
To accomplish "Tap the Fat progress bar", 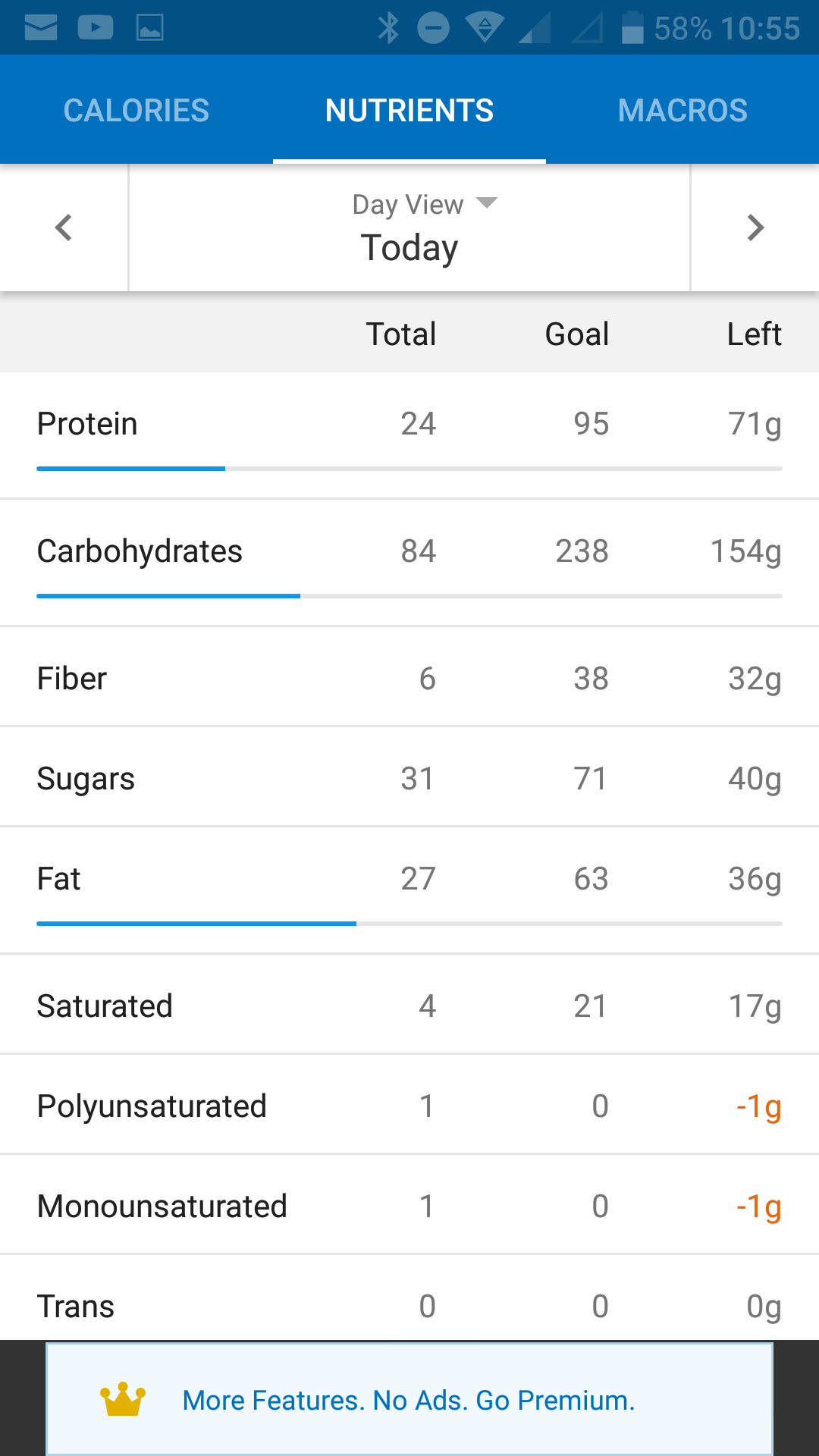I will (409, 924).
